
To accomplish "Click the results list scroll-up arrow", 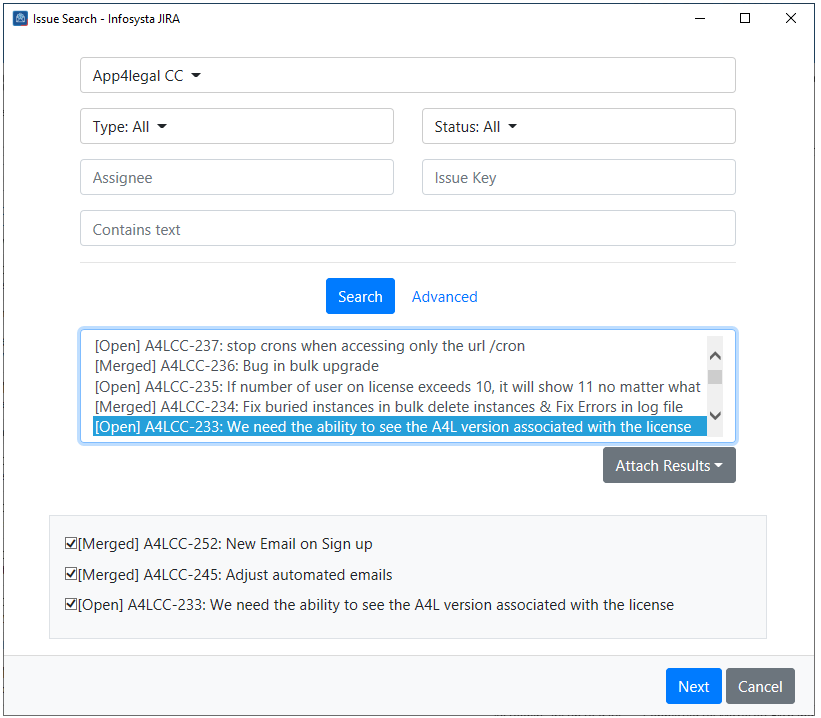I will [715, 354].
